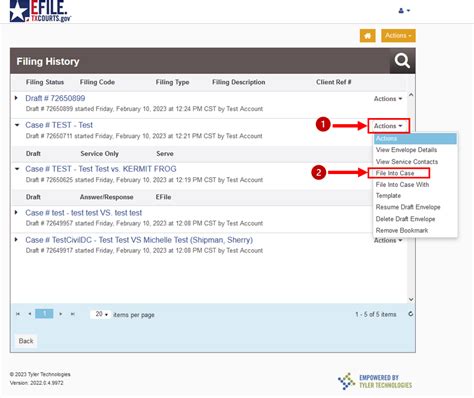Go to the next page
The image size is (474, 398).
(x=60, y=314)
